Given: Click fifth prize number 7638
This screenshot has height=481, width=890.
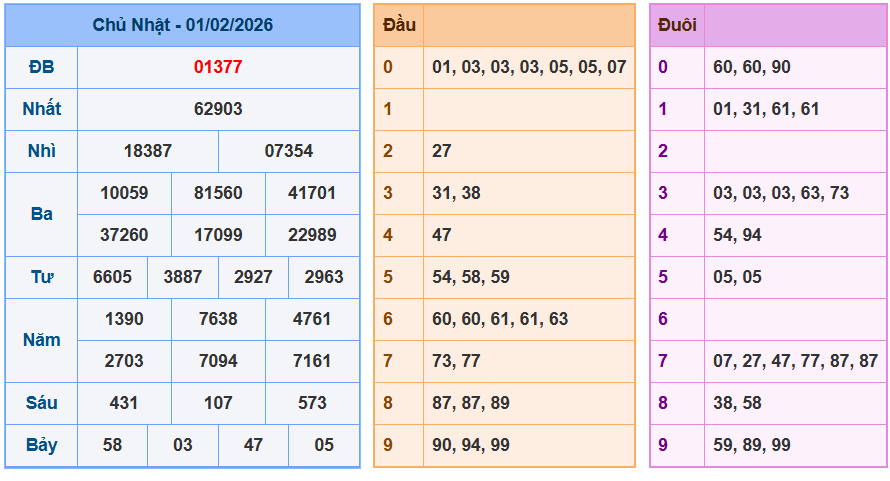Looking at the screenshot, I should tap(218, 319).
